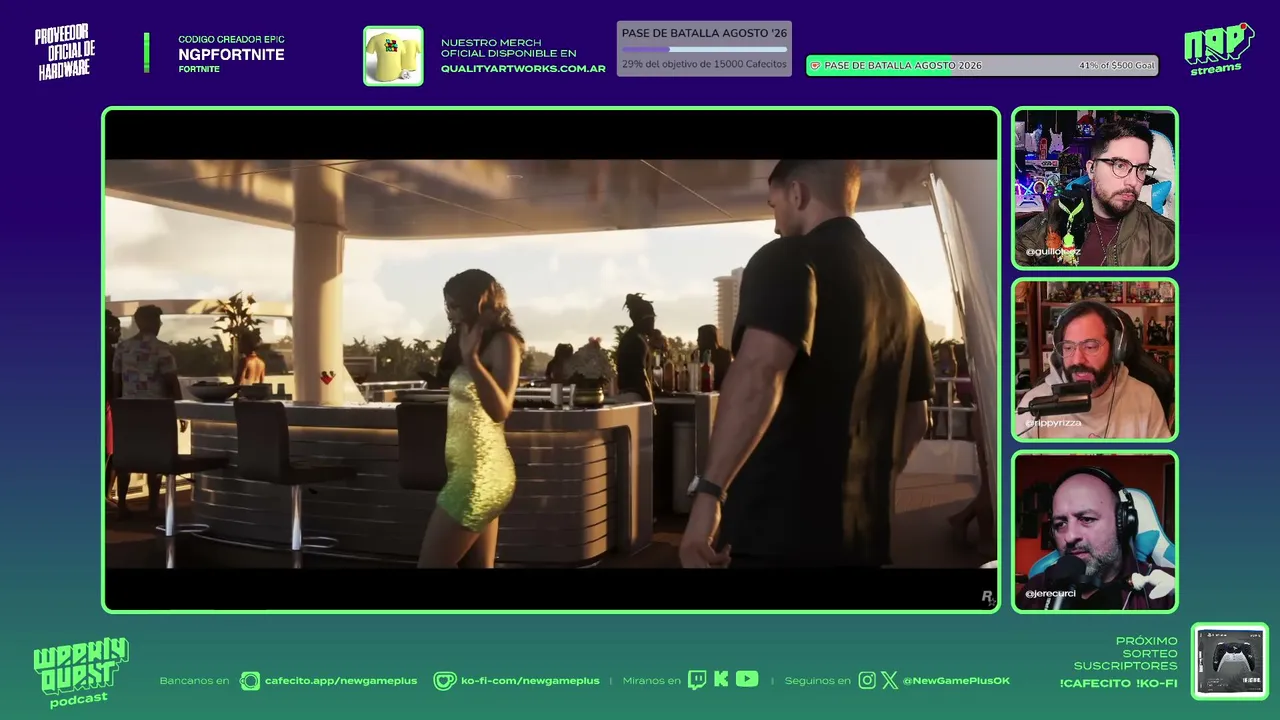Open the YouTube icon
The height and width of the screenshot is (720, 1280).
click(x=747, y=679)
